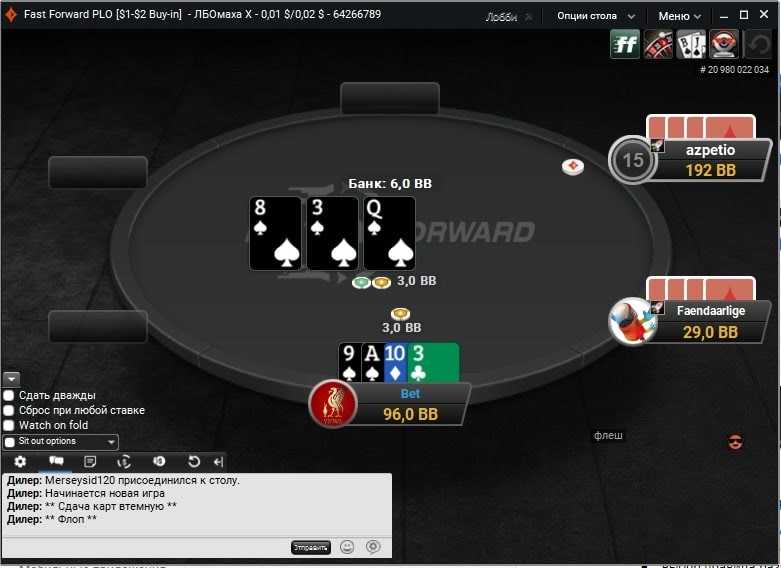Click the "Отправить" send button

(x=311, y=548)
